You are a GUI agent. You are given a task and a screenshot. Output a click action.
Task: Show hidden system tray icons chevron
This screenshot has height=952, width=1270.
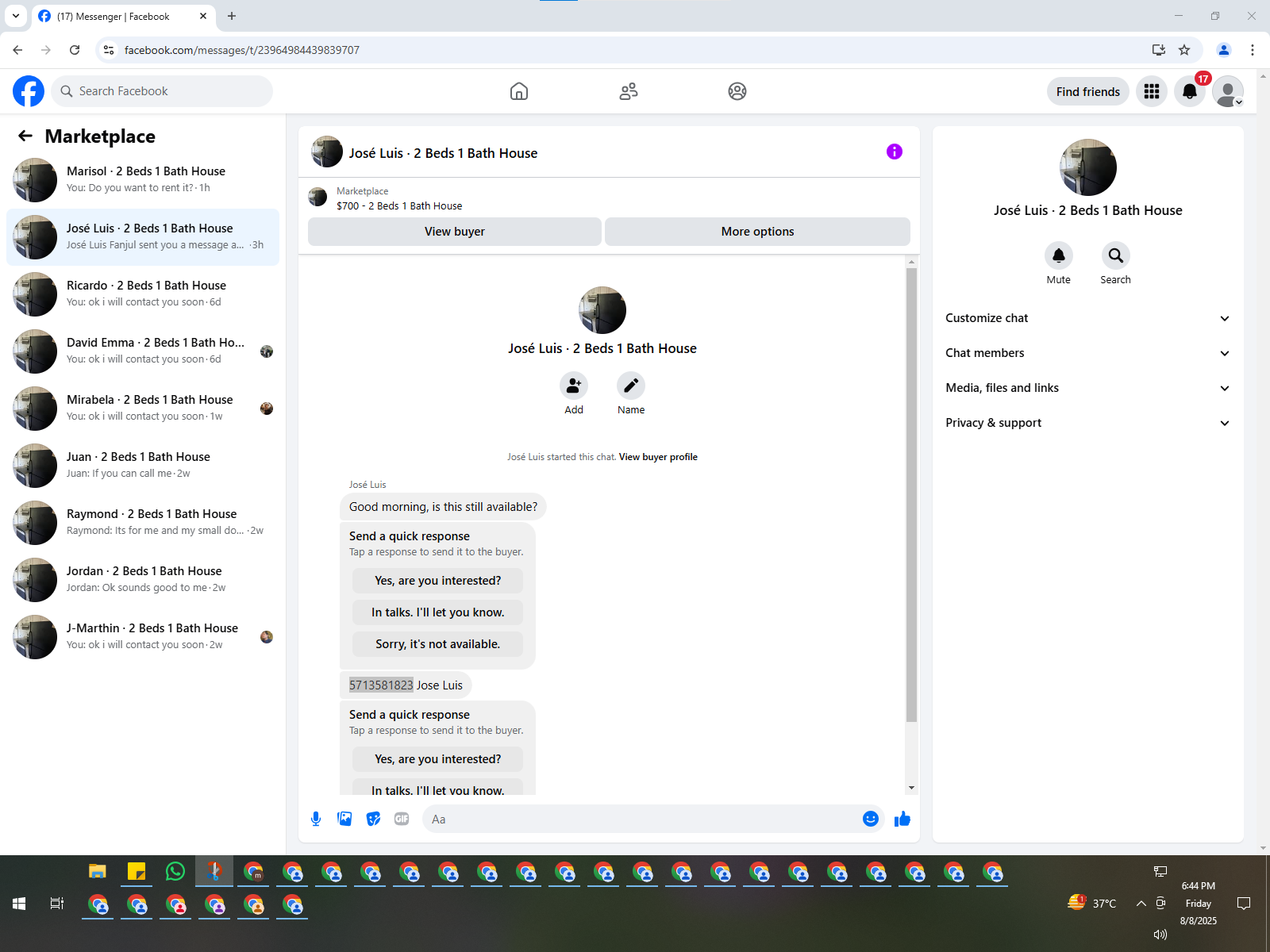click(1141, 904)
